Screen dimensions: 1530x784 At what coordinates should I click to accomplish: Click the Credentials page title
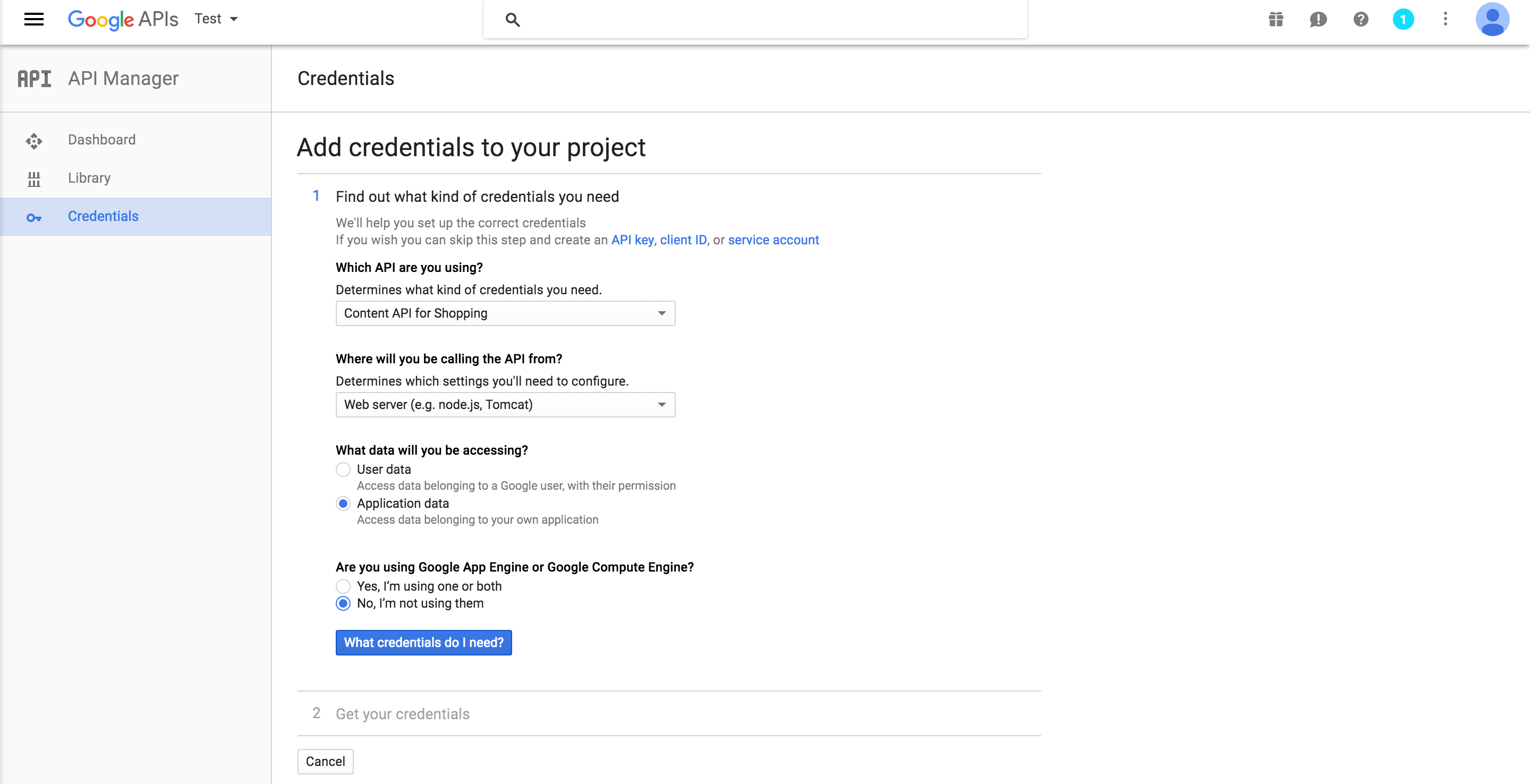tap(346, 79)
